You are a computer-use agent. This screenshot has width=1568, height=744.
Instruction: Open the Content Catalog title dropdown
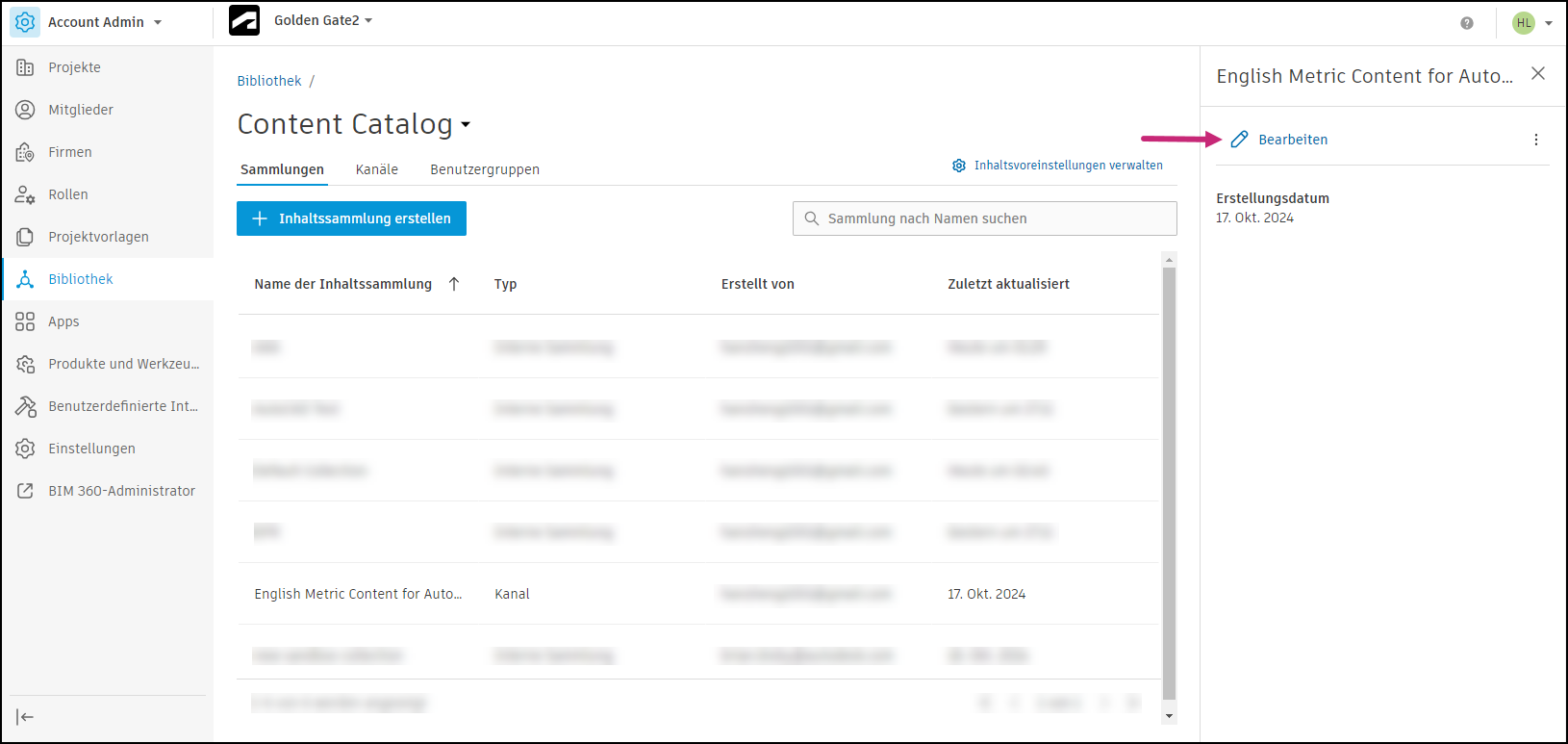(466, 125)
